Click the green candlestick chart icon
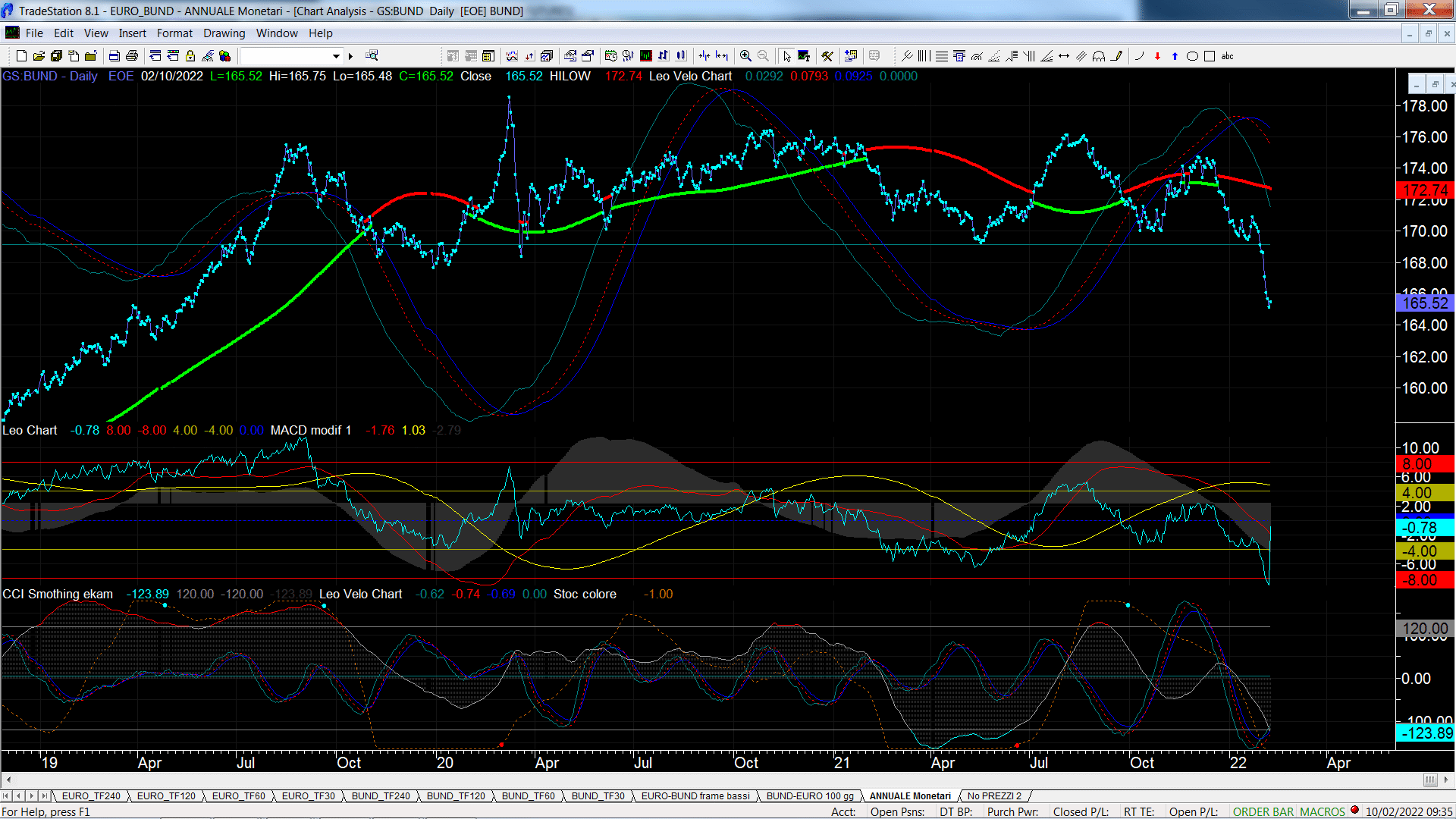Screen dimensions: 1456x819 point(645,56)
